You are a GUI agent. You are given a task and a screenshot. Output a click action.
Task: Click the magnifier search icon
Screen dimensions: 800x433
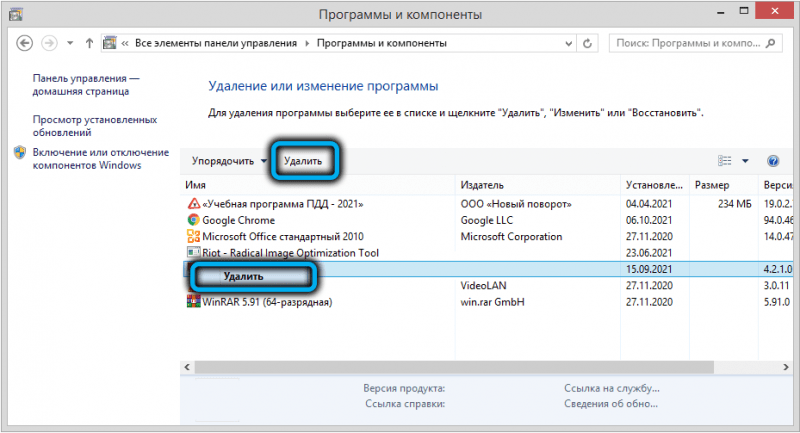(771, 43)
